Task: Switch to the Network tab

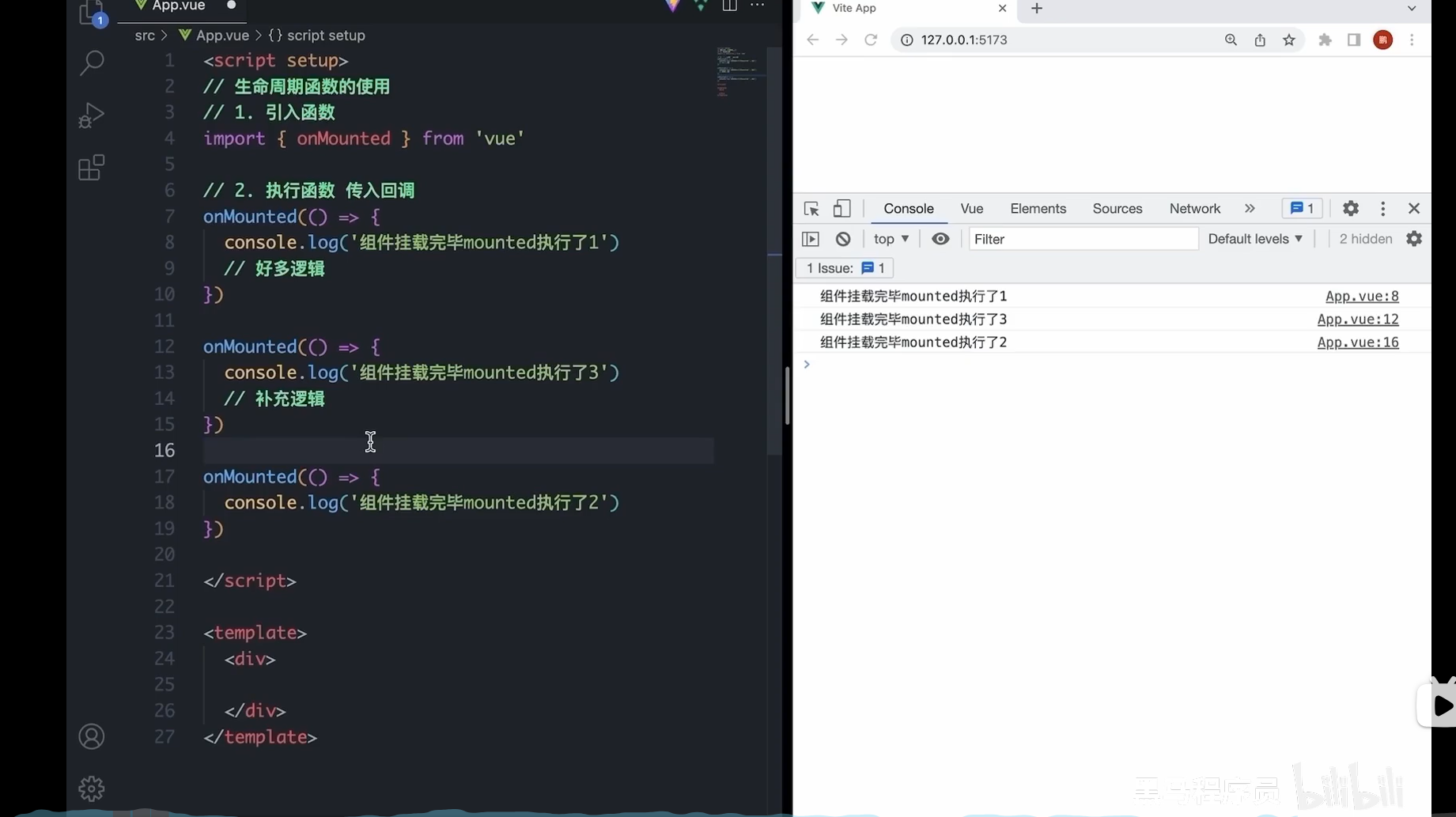Action: [x=1195, y=209]
